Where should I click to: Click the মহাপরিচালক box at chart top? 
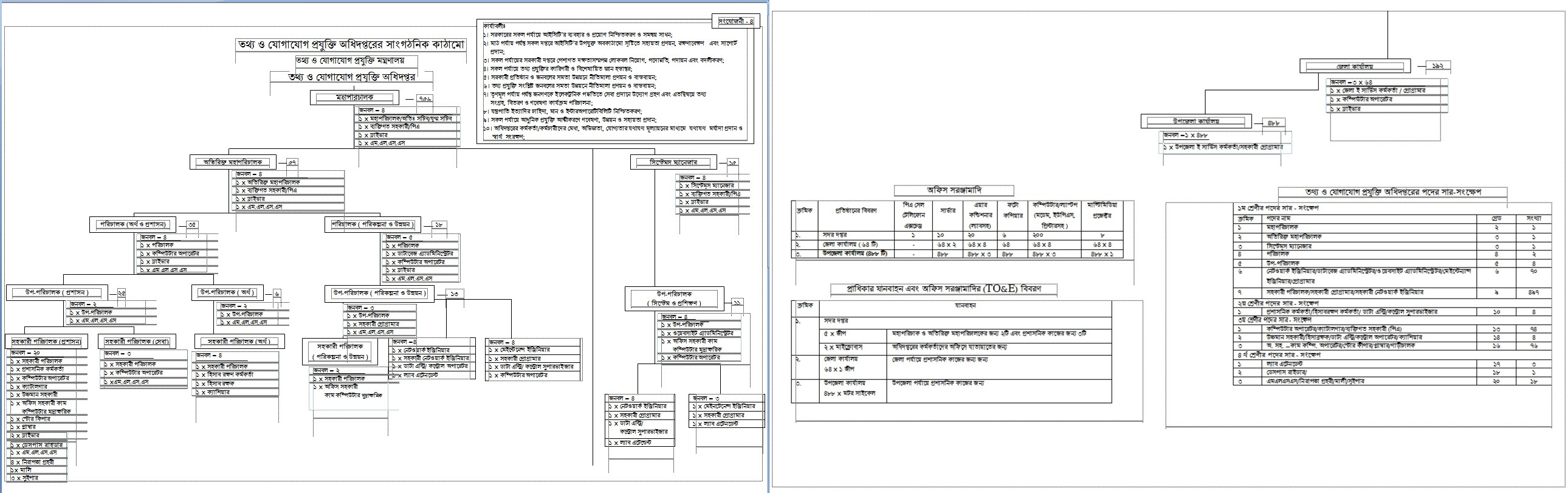(355, 97)
